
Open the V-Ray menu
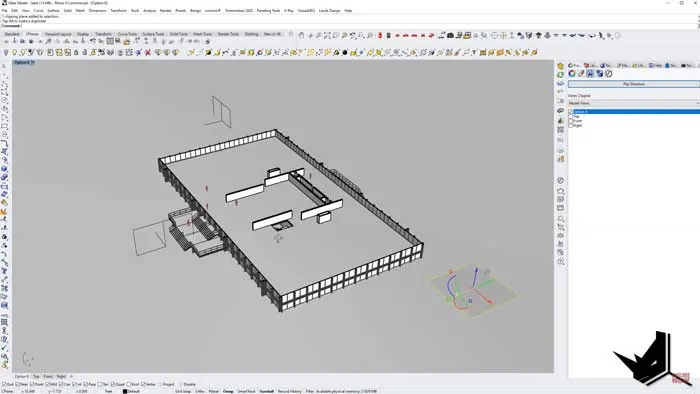click(289, 10)
